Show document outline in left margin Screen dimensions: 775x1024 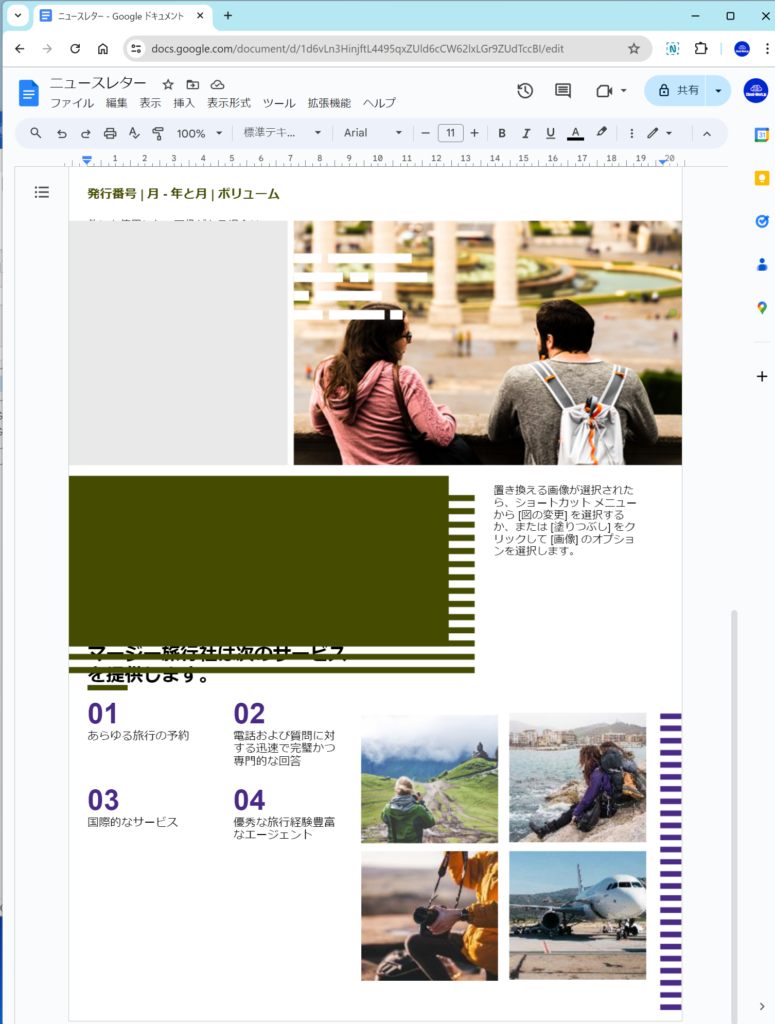[x=42, y=192]
